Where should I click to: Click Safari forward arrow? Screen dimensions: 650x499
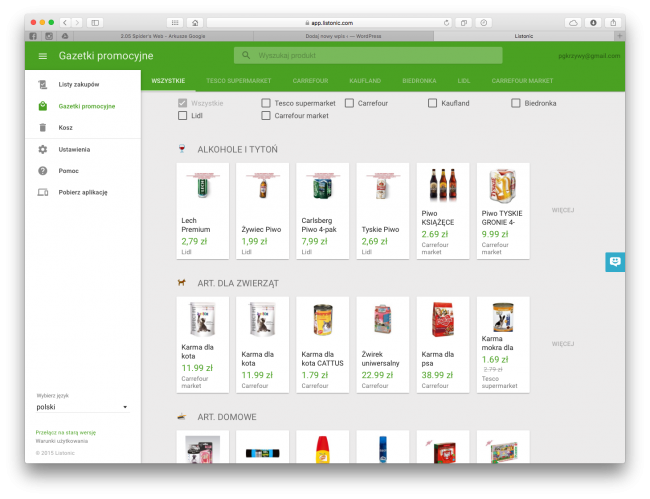pos(77,23)
